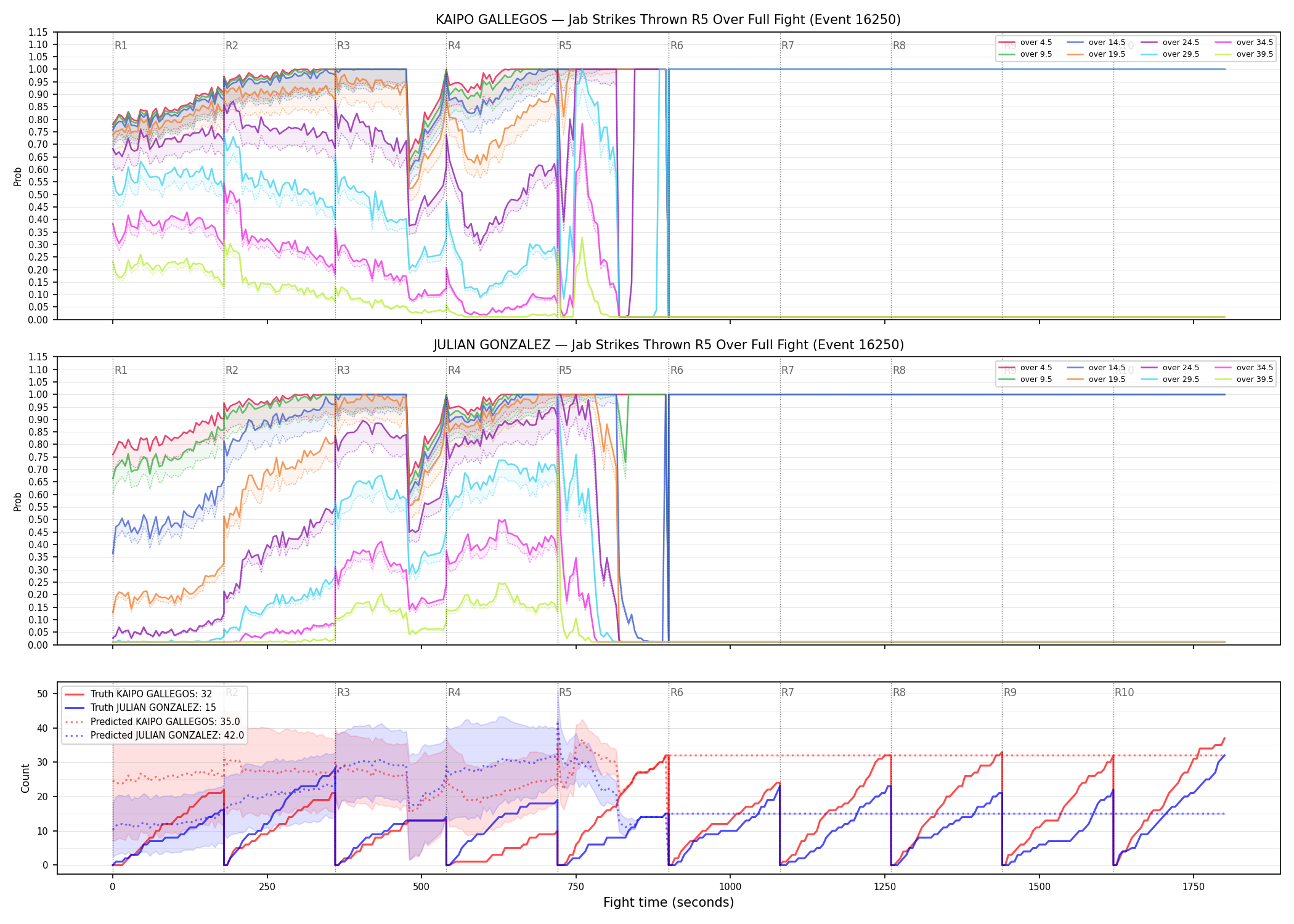This screenshot has width=1294, height=924.
Task: Select 'over 29.5' legend entry in Gonzalez chart
Action: point(1170,379)
